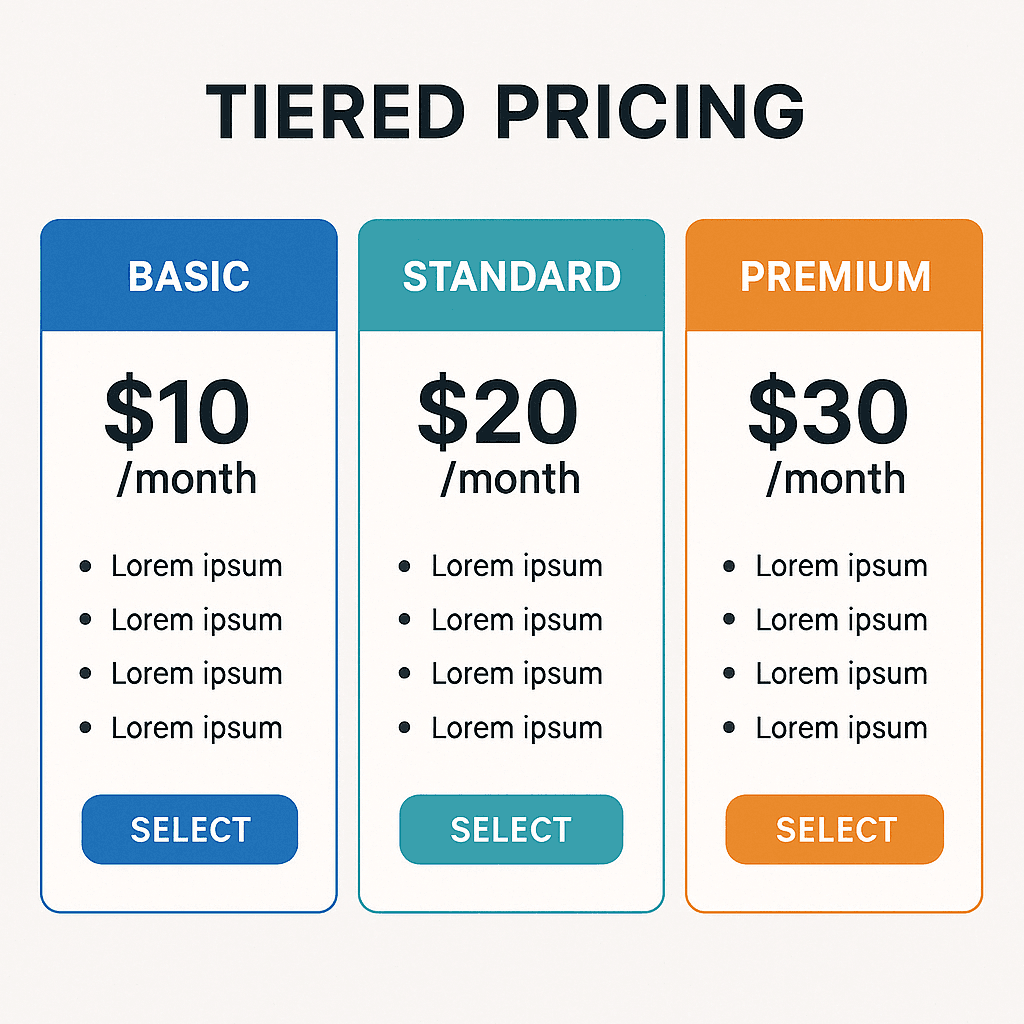The image size is (1024, 1024).
Task: Click the $30 price in Premium card
Action: click(828, 412)
